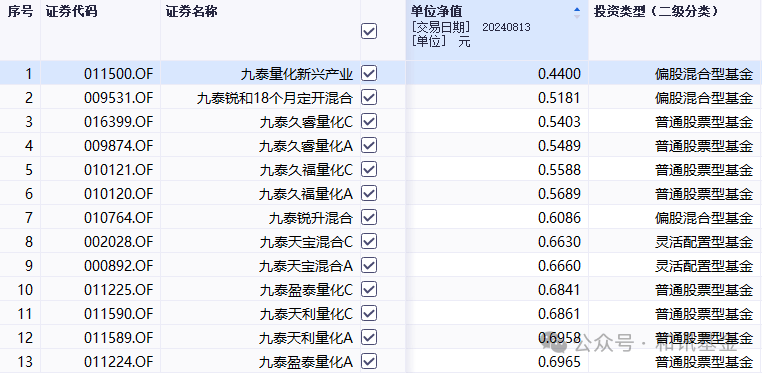Toggle checkbox for 九泰锐升混合
762x373 pixels.
point(369,218)
